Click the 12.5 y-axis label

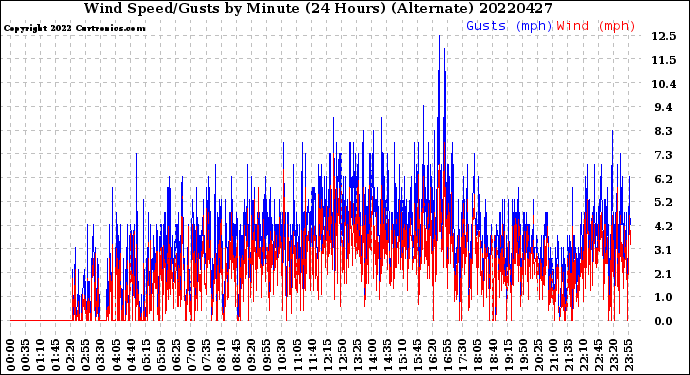pyautogui.click(x=664, y=36)
